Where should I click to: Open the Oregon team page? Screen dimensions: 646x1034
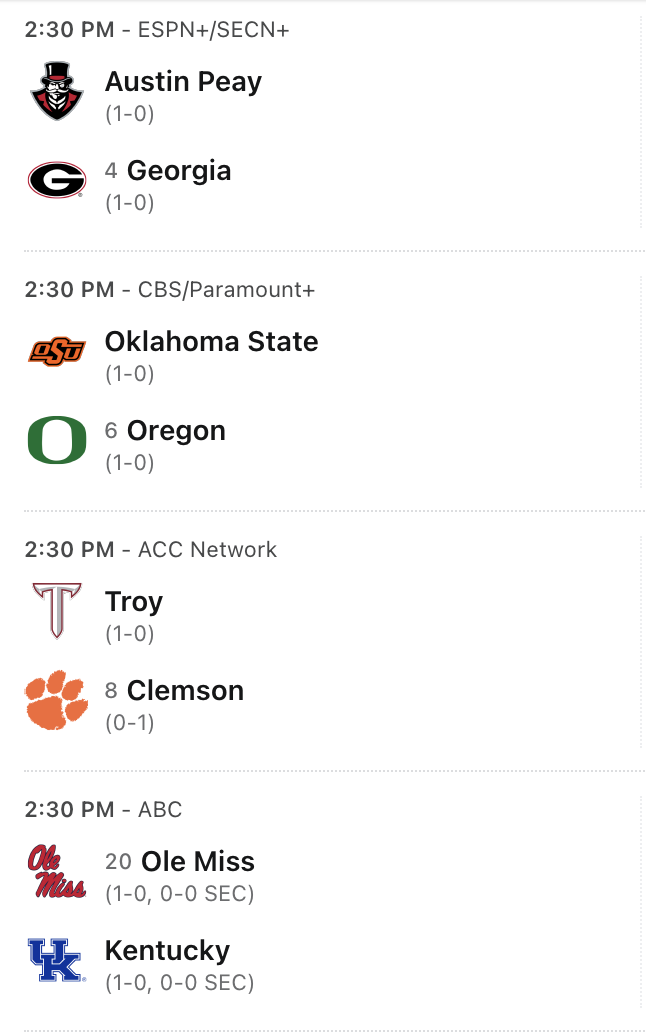[176, 431]
